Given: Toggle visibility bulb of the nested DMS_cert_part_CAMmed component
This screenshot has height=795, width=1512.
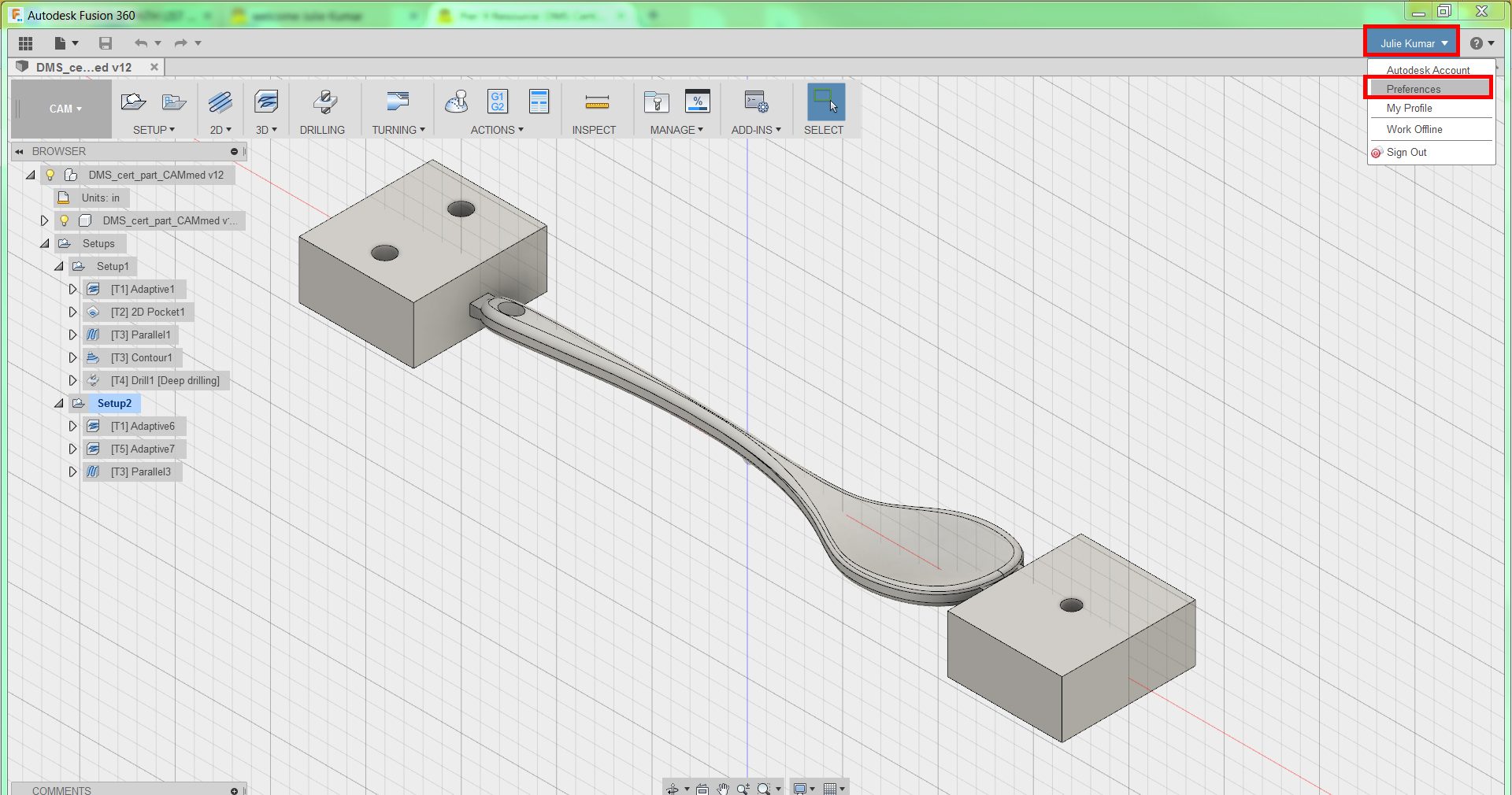Looking at the screenshot, I should [x=65, y=220].
